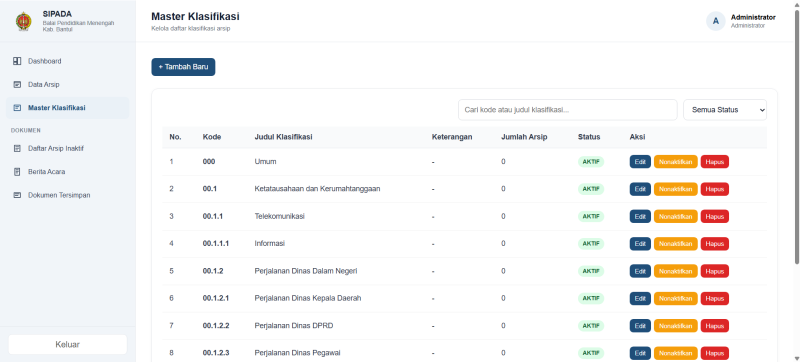Image resolution: width=800 pixels, height=362 pixels.
Task: Click the Kode column header
Action: pos(212,137)
